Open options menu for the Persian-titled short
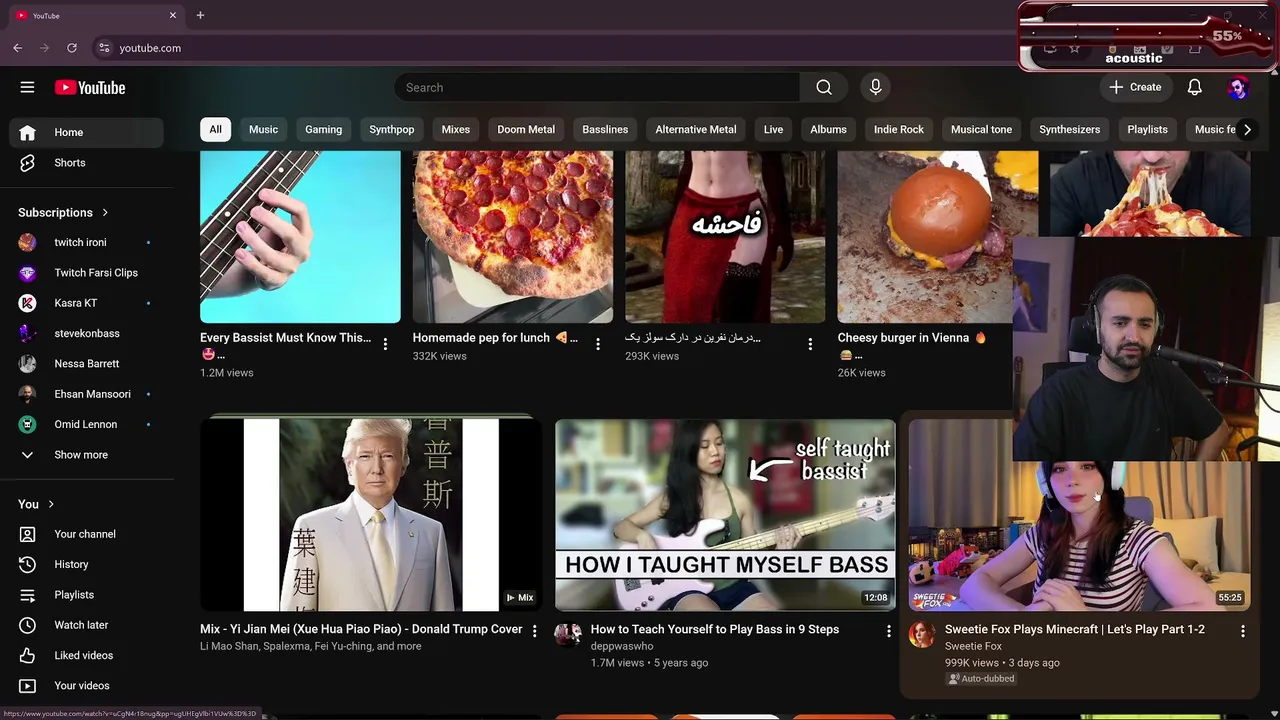Viewport: 1280px width, 720px height. point(810,344)
